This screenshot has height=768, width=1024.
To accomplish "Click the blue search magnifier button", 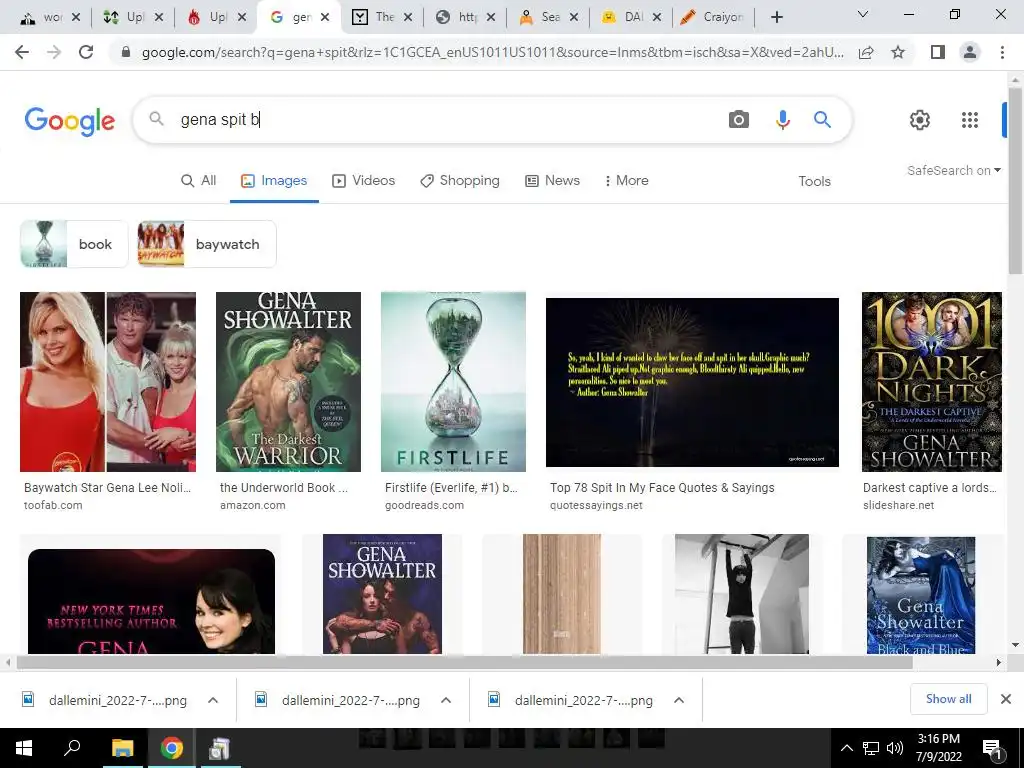I will click(822, 120).
